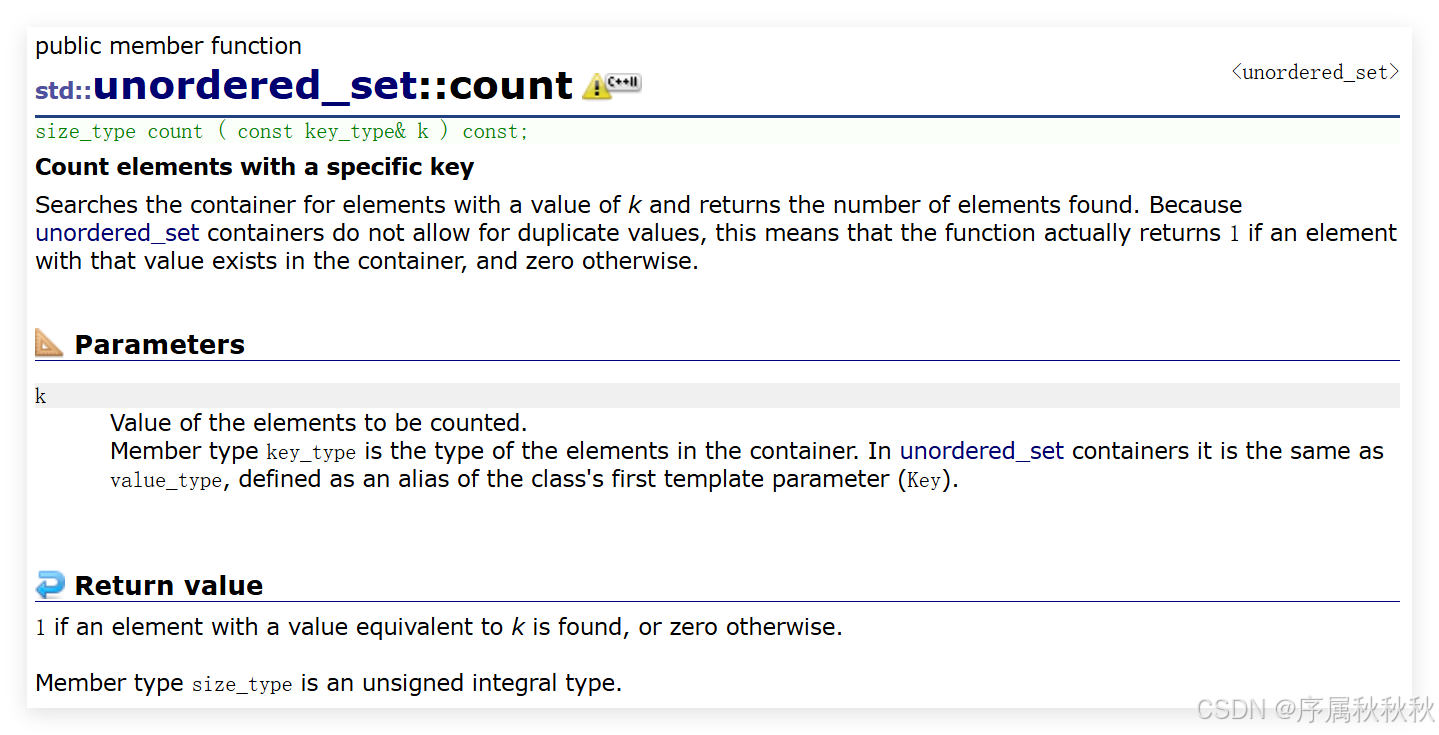1439x735 pixels.
Task: Click 'Count elements with a specific key' heading
Action: [x=254, y=167]
